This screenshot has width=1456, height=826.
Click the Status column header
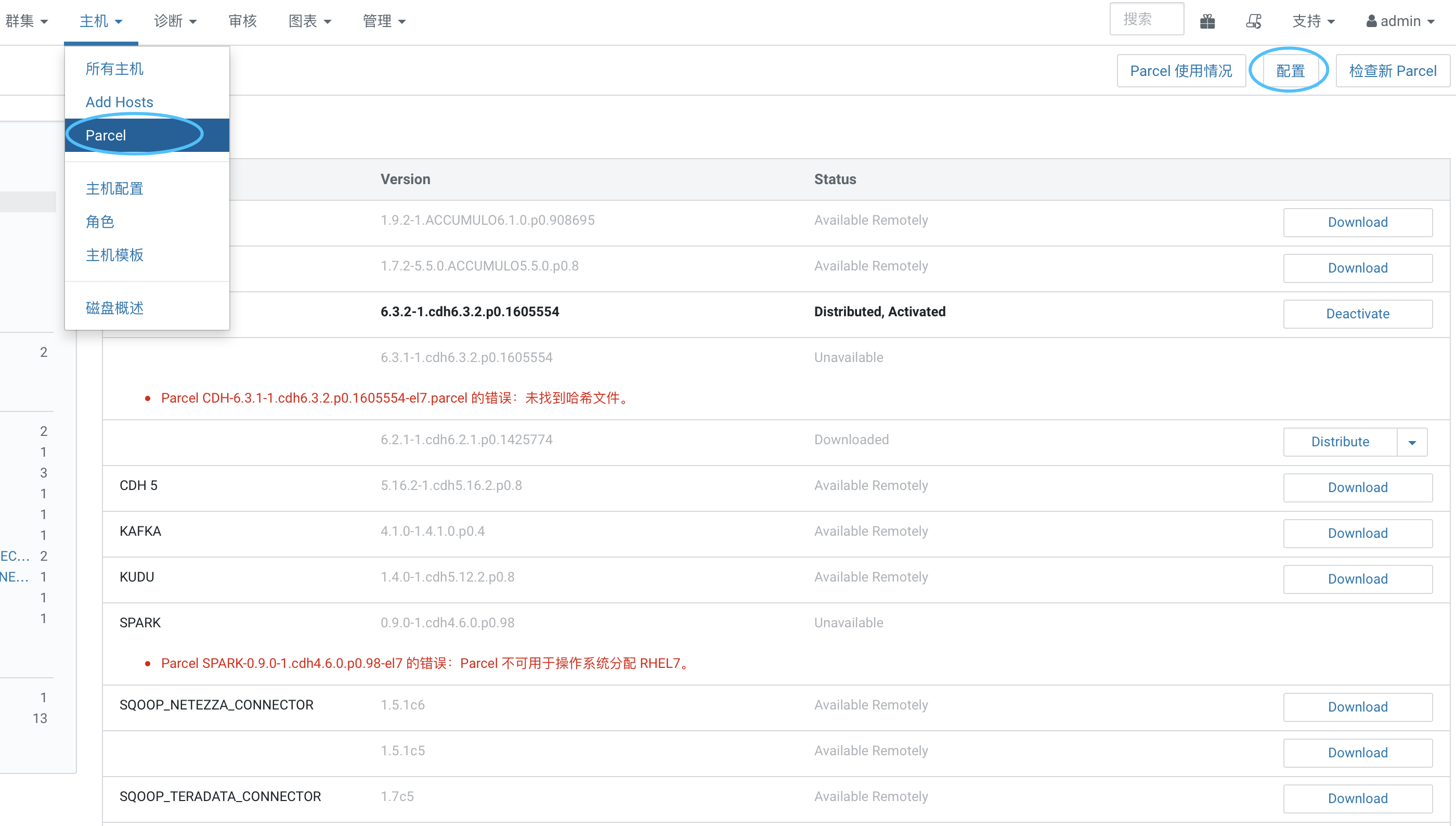[x=835, y=179]
